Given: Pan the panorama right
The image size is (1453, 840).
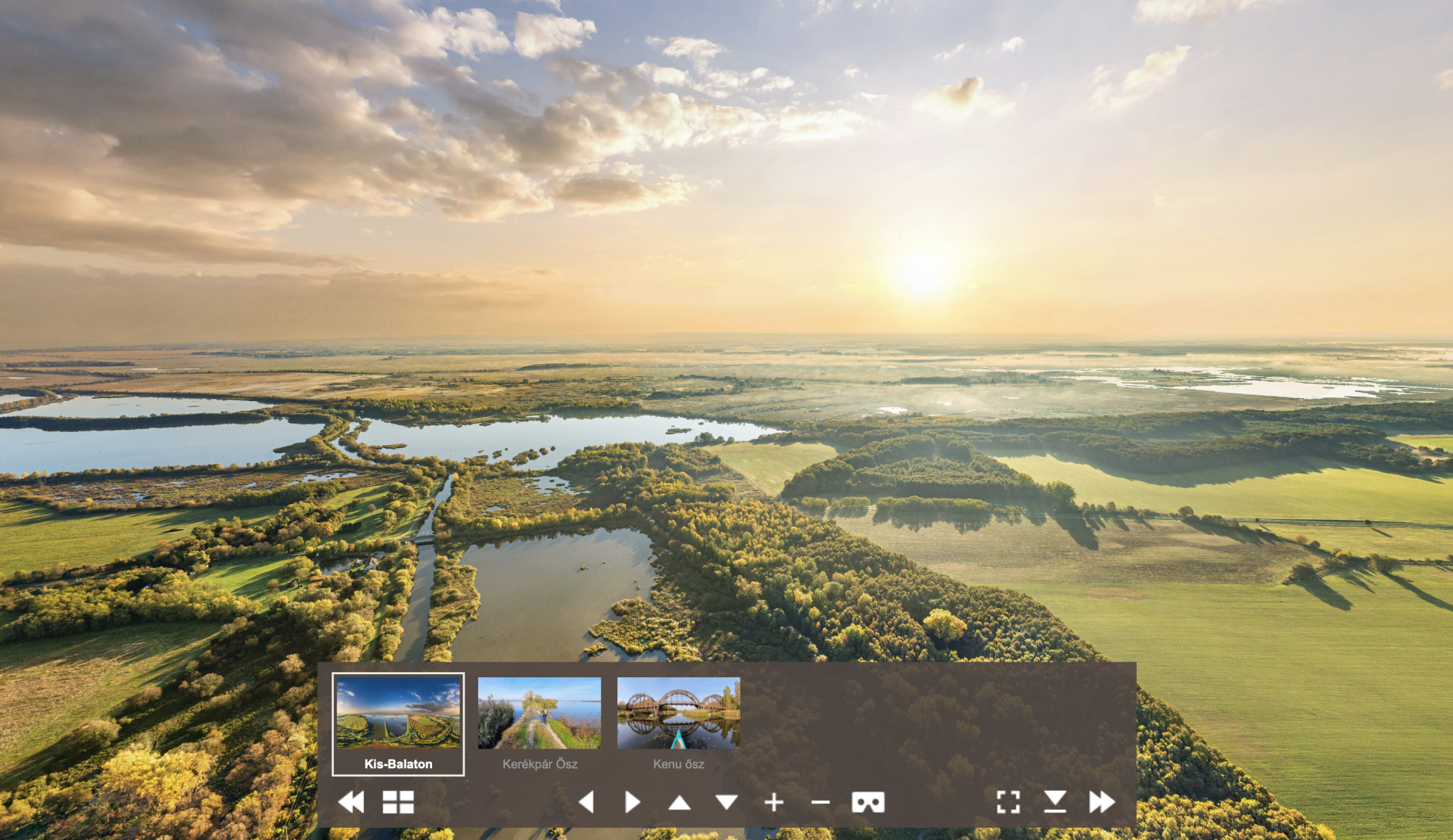Looking at the screenshot, I should (633, 802).
